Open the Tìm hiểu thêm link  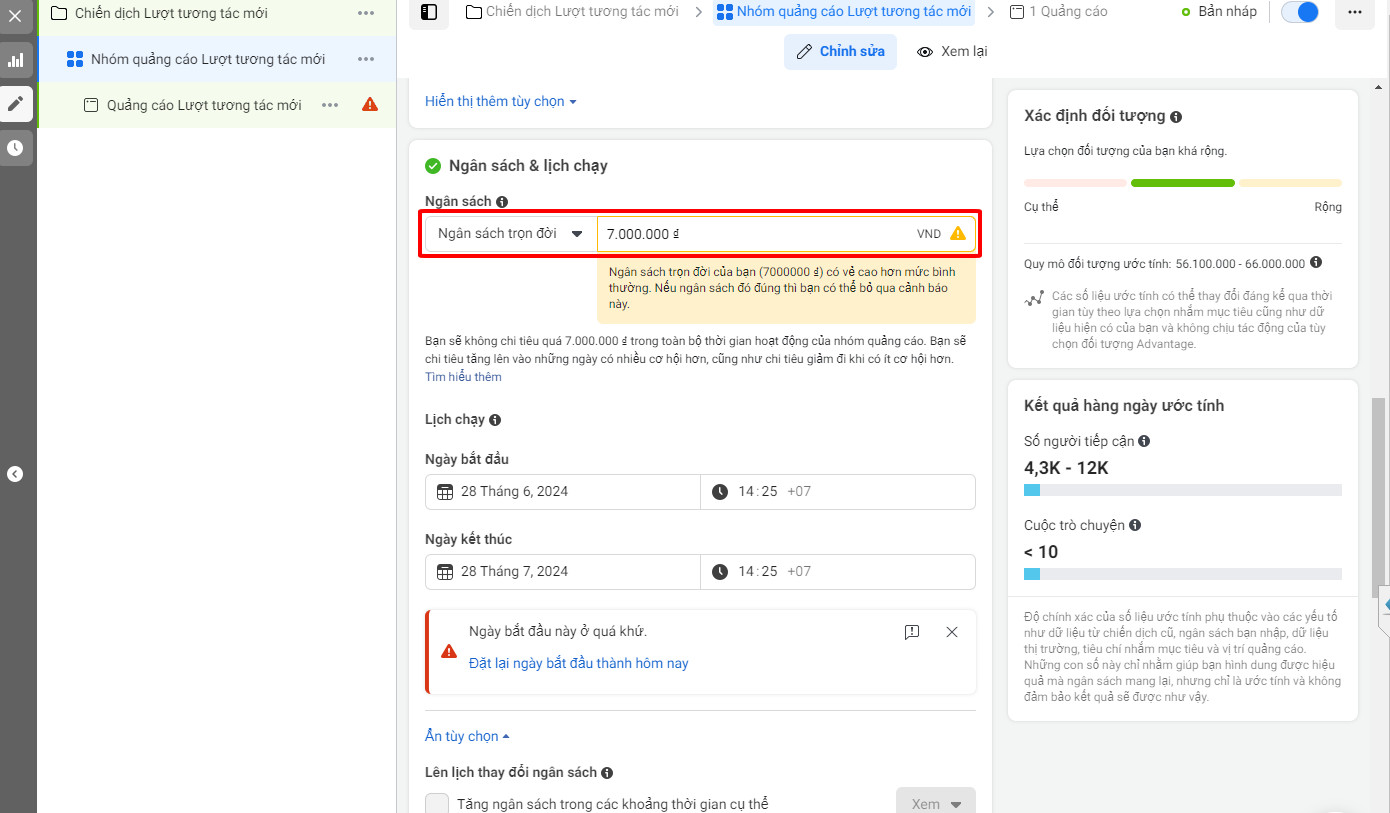463,377
